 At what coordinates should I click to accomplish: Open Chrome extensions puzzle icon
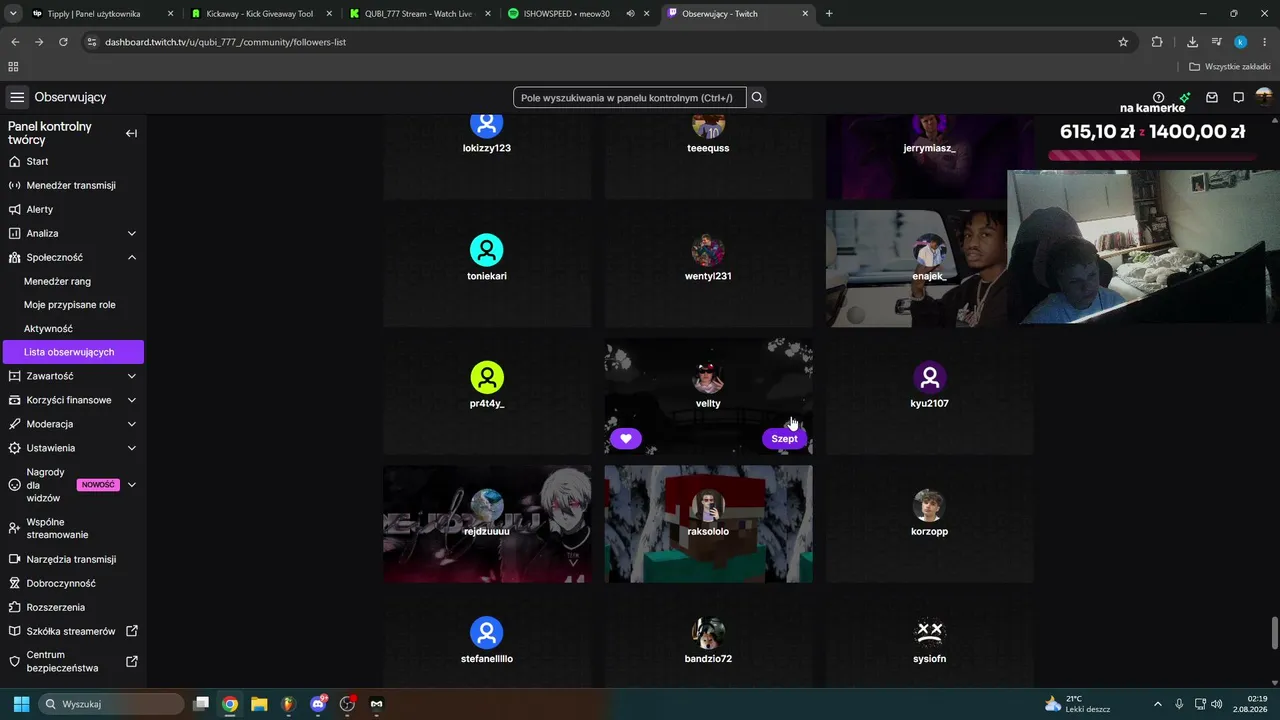point(1157,42)
